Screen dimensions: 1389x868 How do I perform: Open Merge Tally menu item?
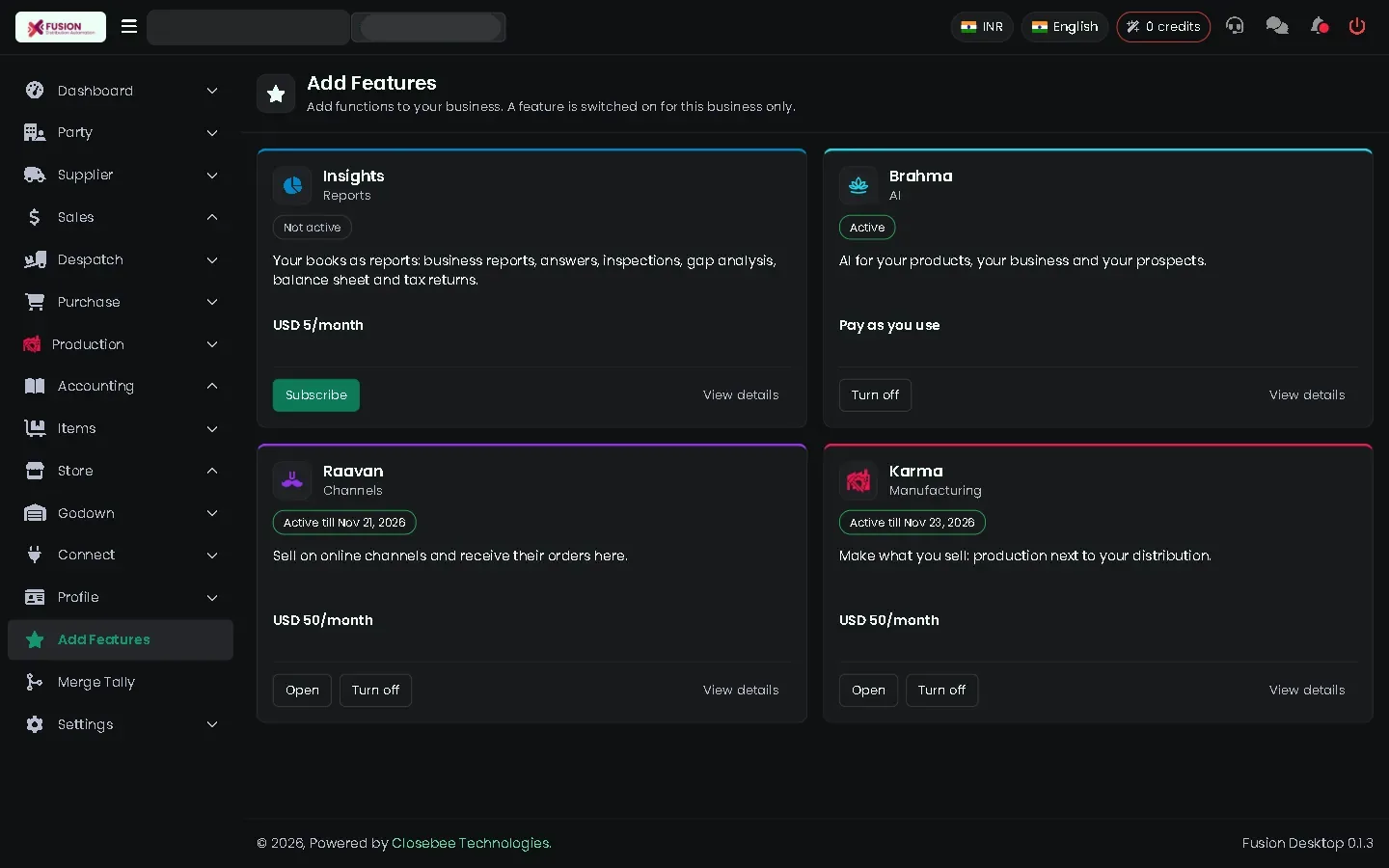(121, 682)
